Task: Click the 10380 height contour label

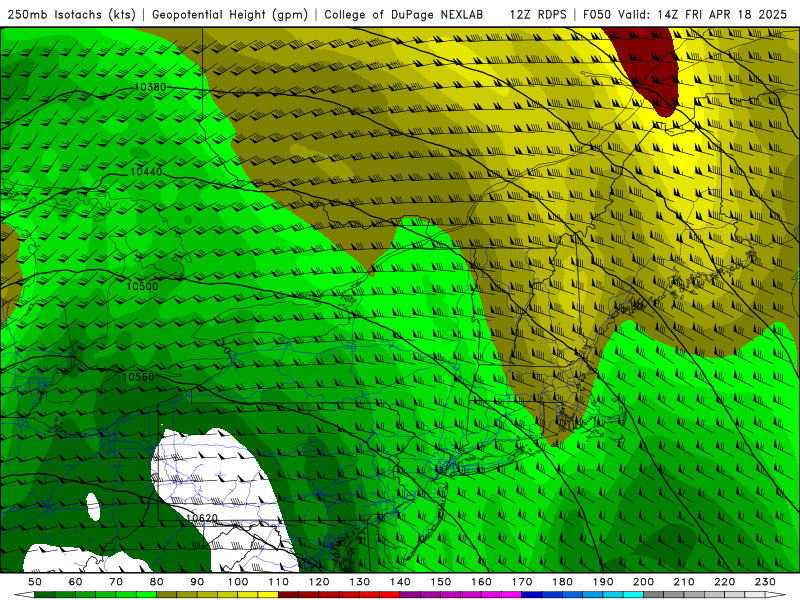Action: pos(150,87)
